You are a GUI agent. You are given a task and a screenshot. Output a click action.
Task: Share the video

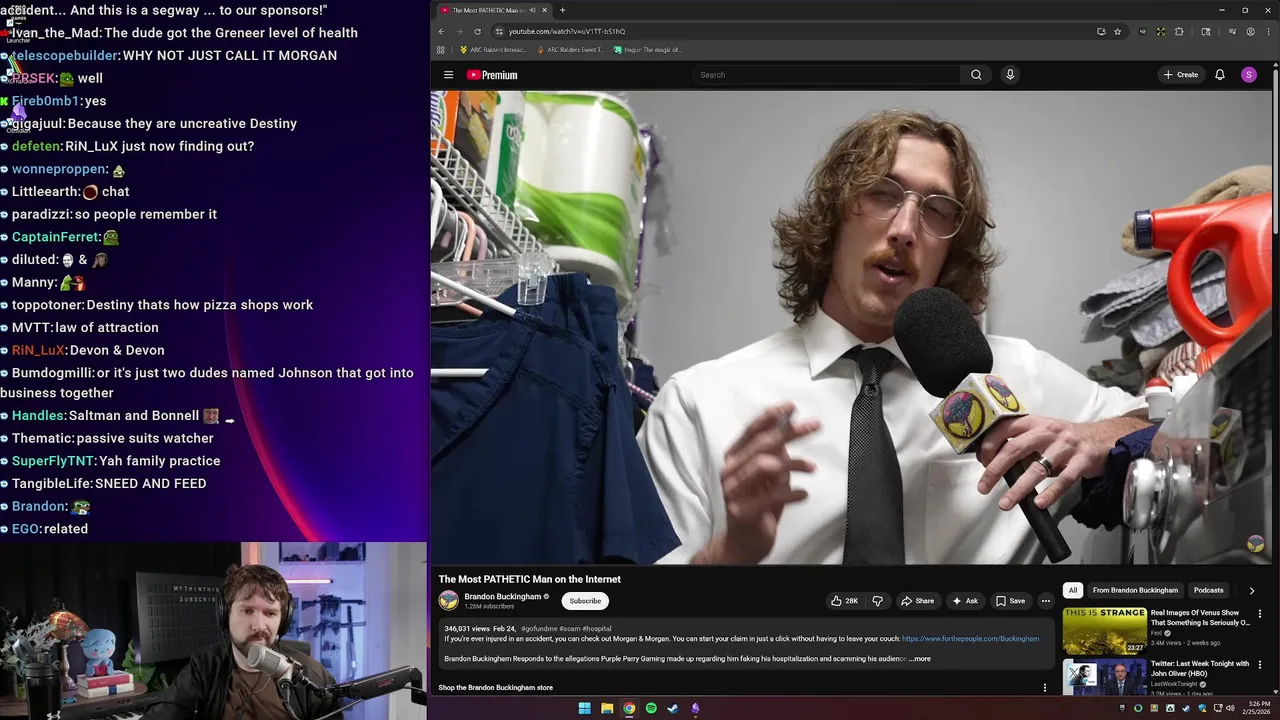click(917, 601)
